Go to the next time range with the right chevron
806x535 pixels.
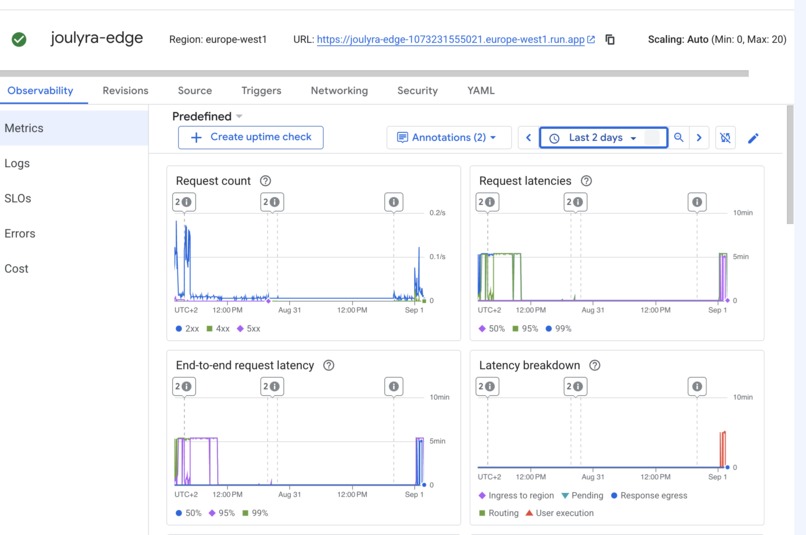(699, 137)
